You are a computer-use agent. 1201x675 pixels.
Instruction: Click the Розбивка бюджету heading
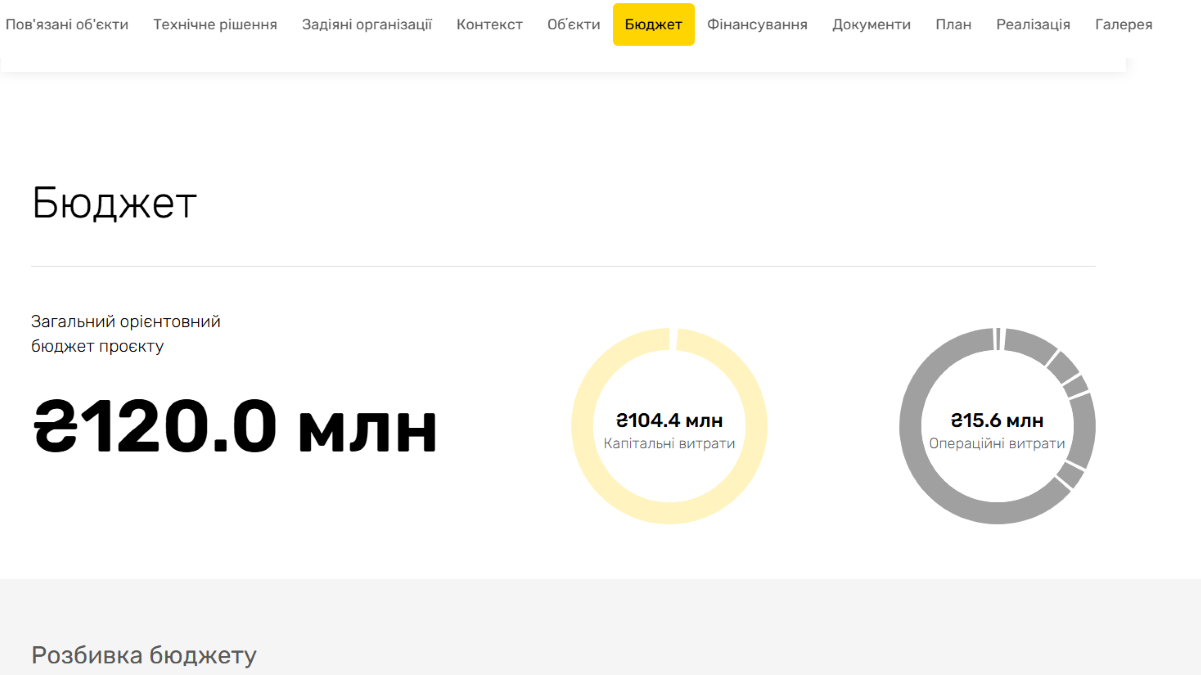[x=144, y=655]
